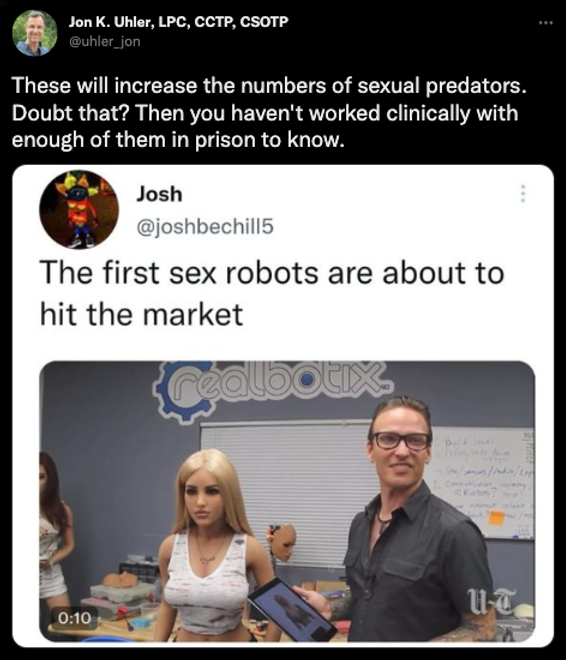Click the three-dot more options icon on tweet
566x660 pixels.
pos(546,23)
